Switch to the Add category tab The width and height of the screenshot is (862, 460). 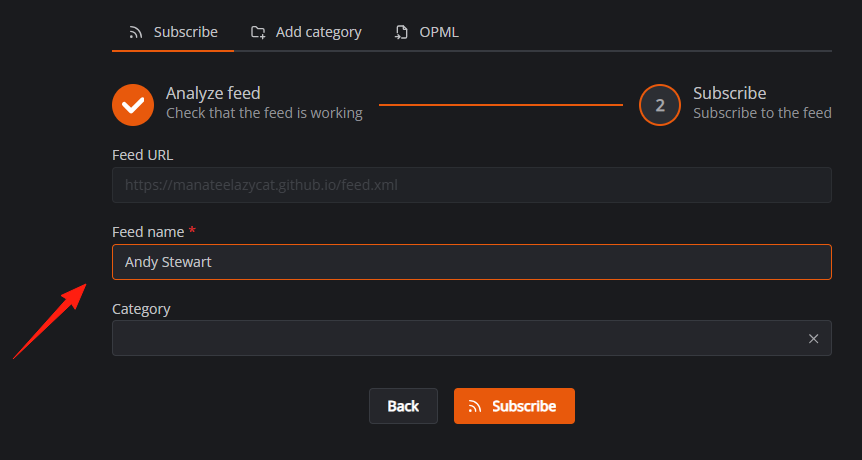click(x=306, y=32)
